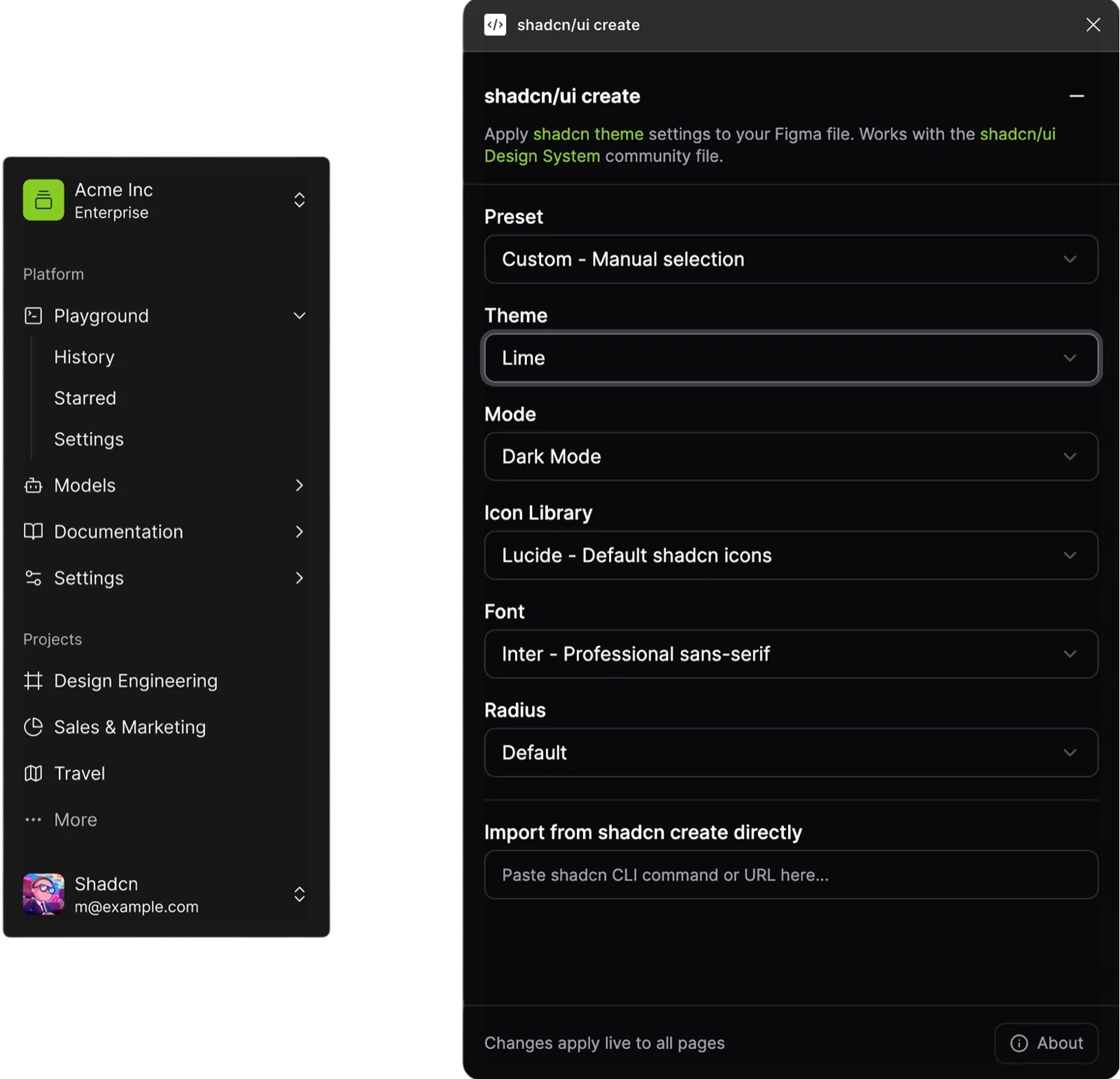This screenshot has width=1120, height=1079.
Task: Click the Shadcn user avatar
Action: pyautogui.click(x=43, y=894)
